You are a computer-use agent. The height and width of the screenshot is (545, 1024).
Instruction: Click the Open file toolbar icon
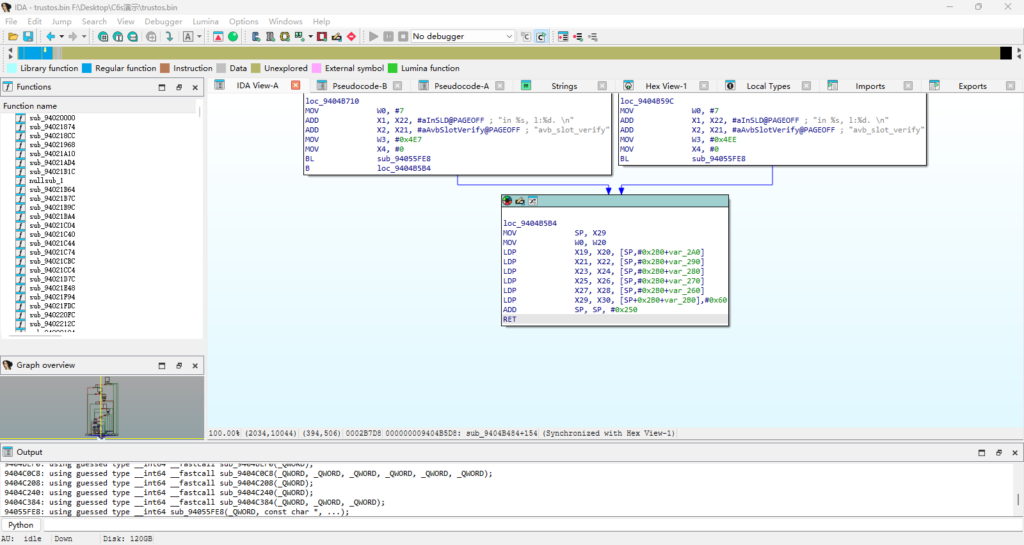pyautogui.click(x=13, y=37)
